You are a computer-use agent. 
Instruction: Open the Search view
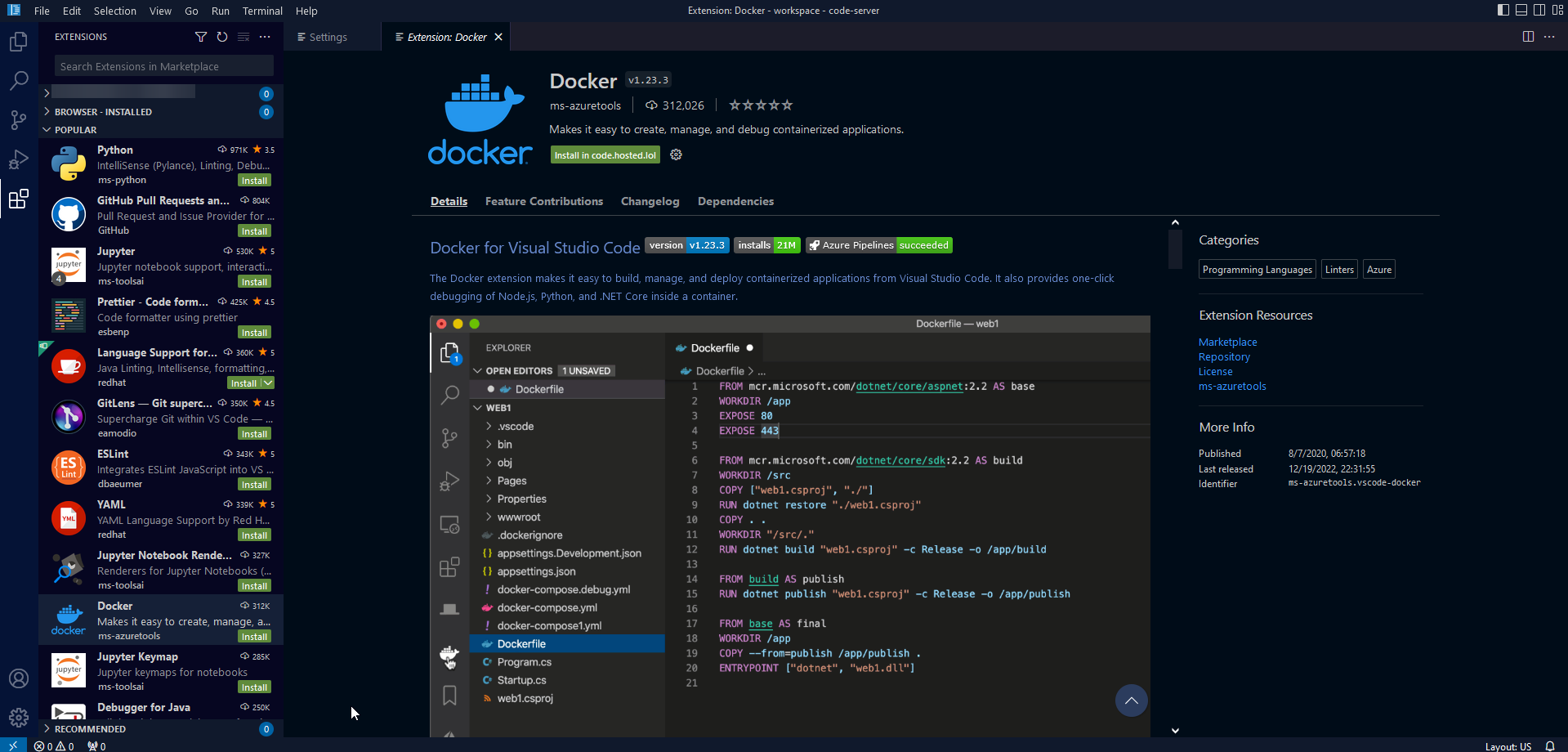(x=18, y=80)
